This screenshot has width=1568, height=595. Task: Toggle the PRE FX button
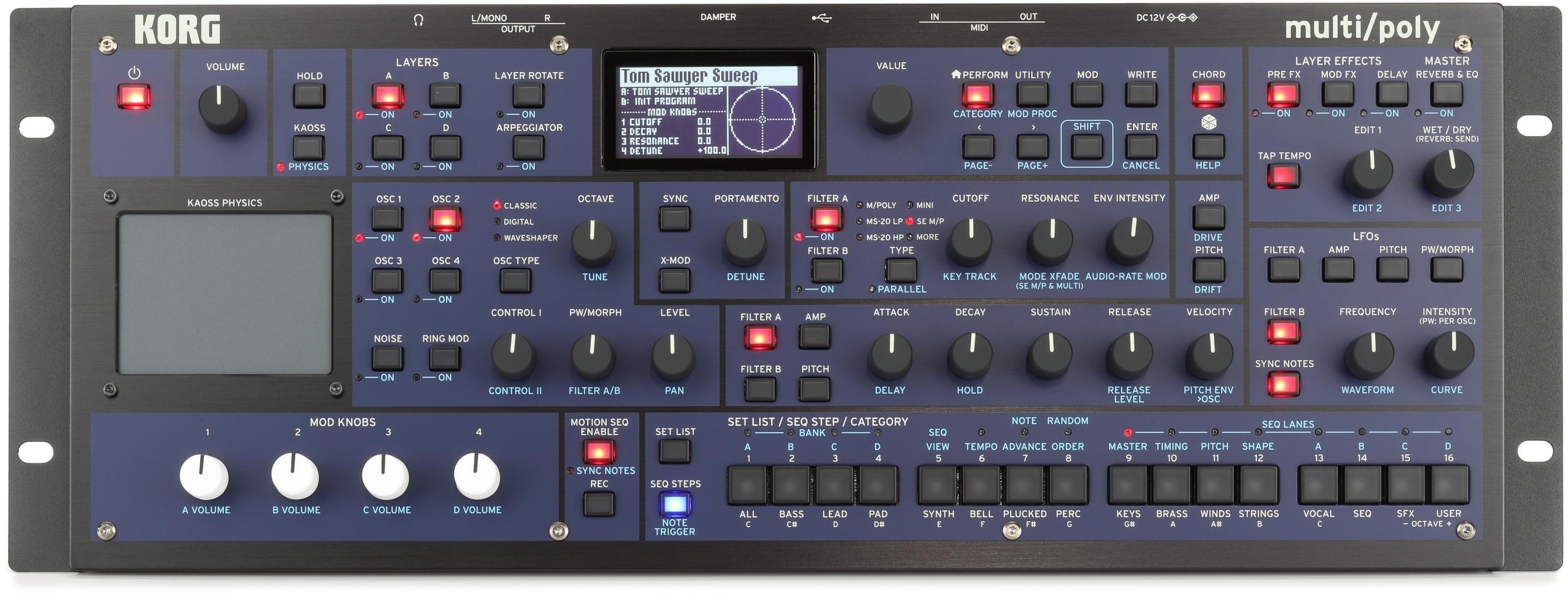(x=1283, y=95)
